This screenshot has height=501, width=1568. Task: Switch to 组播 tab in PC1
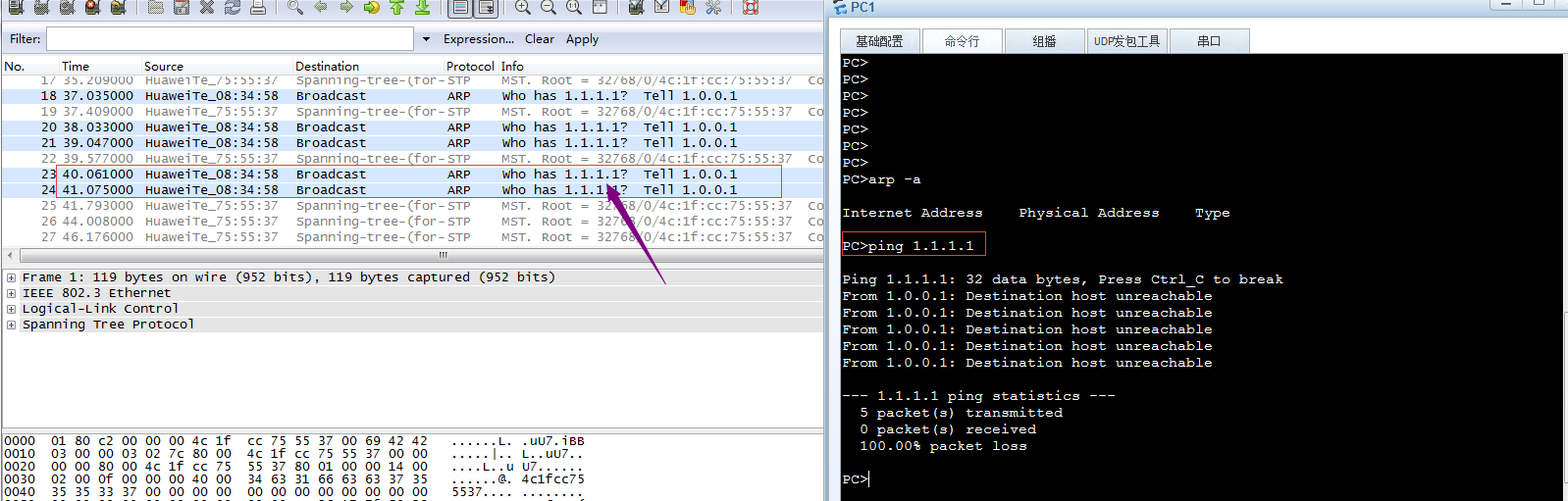1044,41
